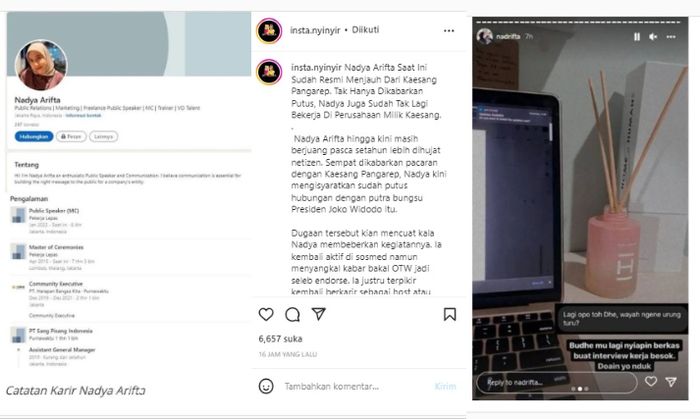Open the emoji picker smiley icon
This screenshot has width=700, height=419.
coord(266,386)
